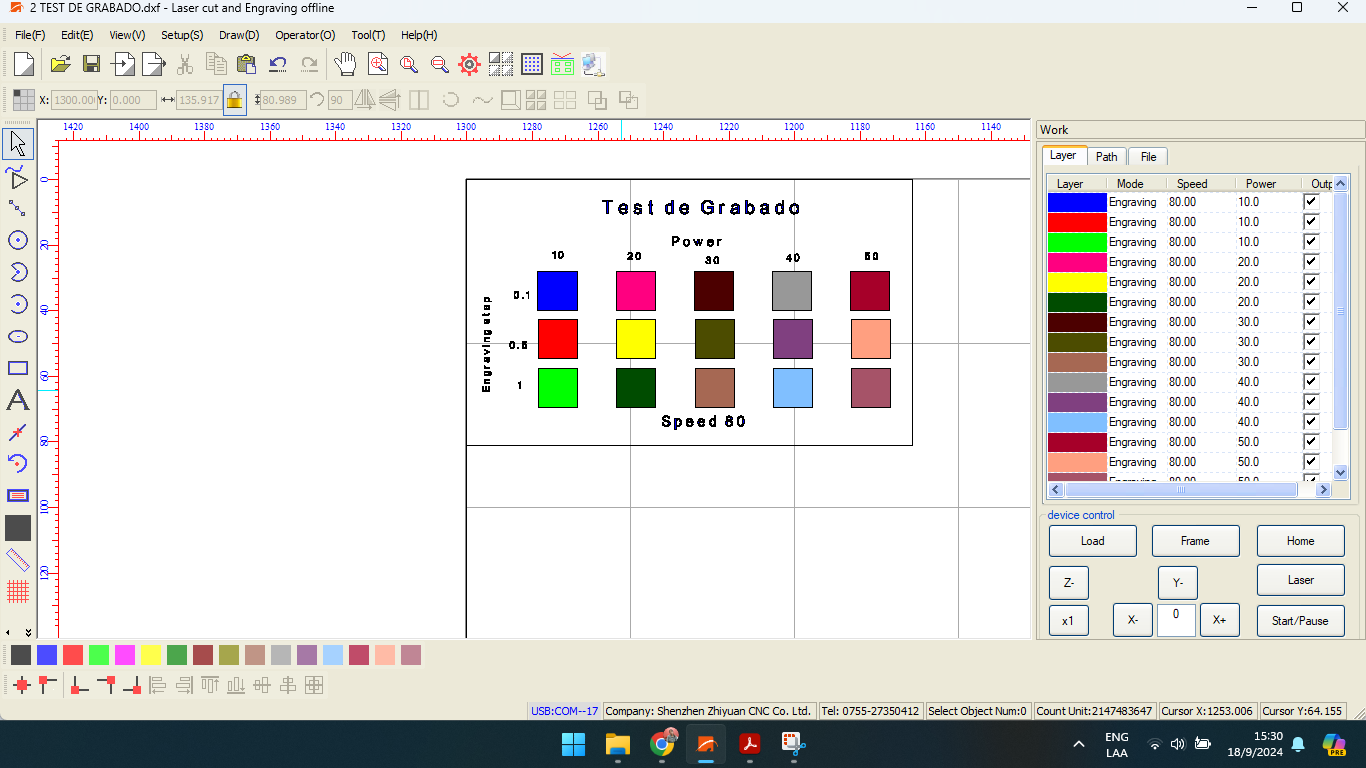
Task: Expand the left toolbar overflow chevron
Action: click(28, 632)
